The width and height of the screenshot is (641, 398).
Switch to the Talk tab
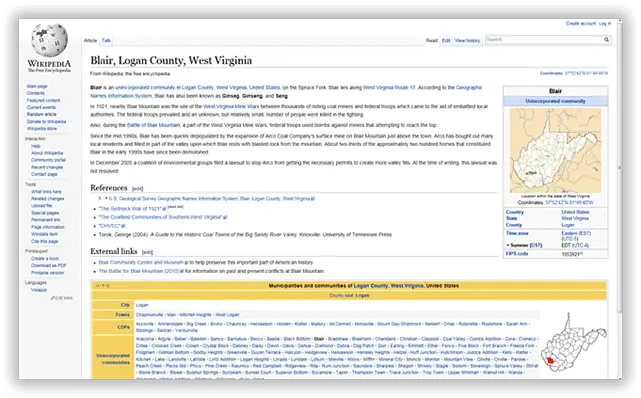[106, 40]
